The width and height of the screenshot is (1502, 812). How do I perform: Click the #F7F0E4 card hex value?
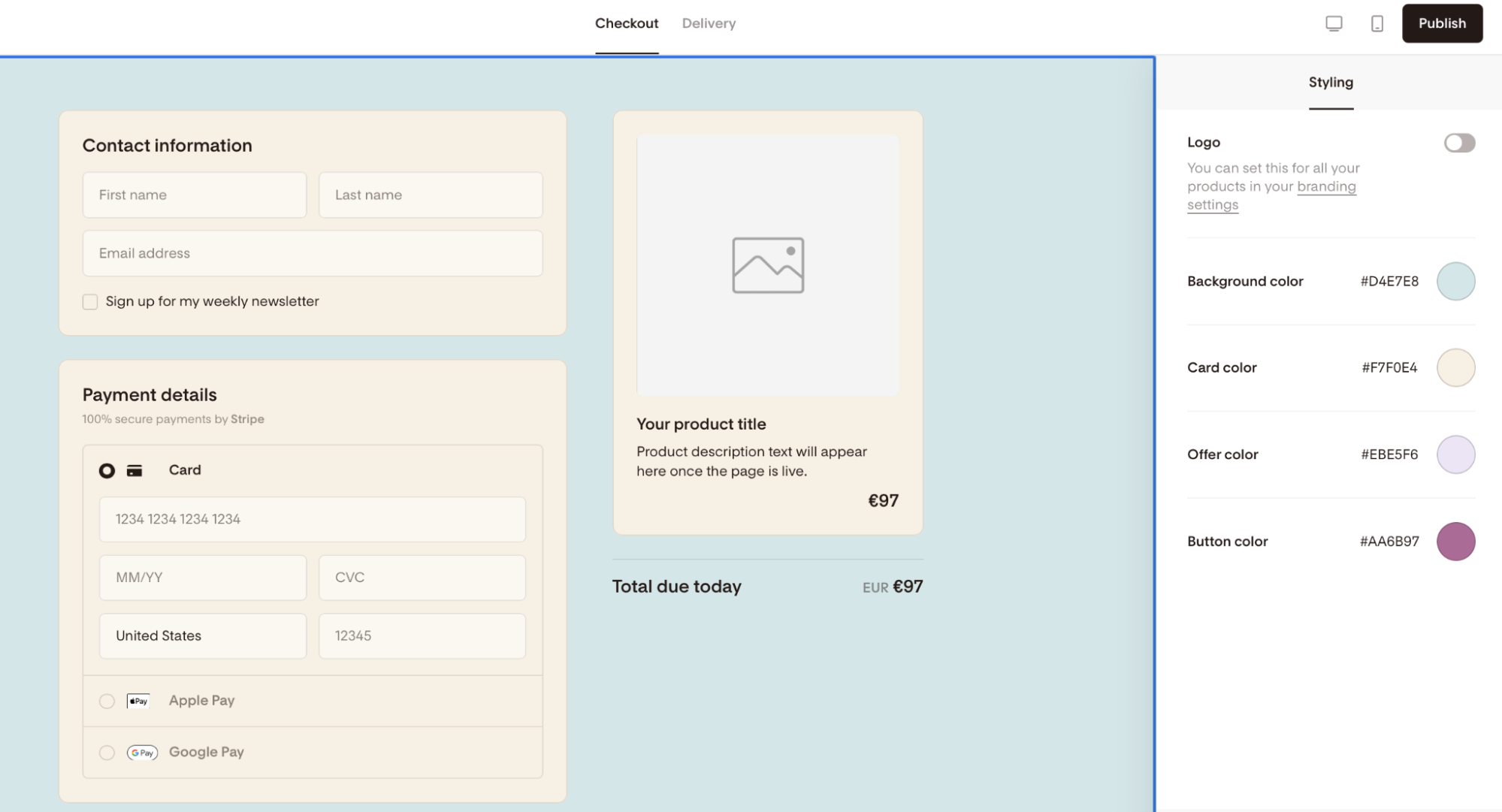coord(1389,368)
